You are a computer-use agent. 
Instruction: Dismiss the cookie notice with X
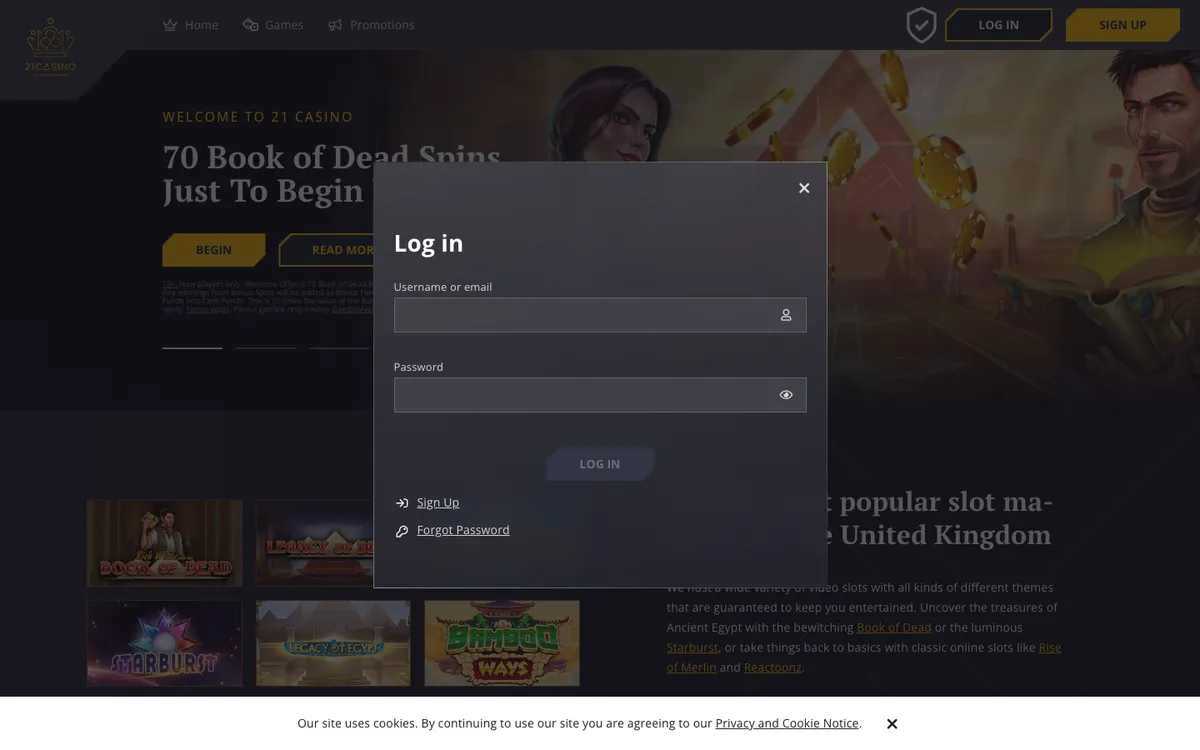point(892,724)
